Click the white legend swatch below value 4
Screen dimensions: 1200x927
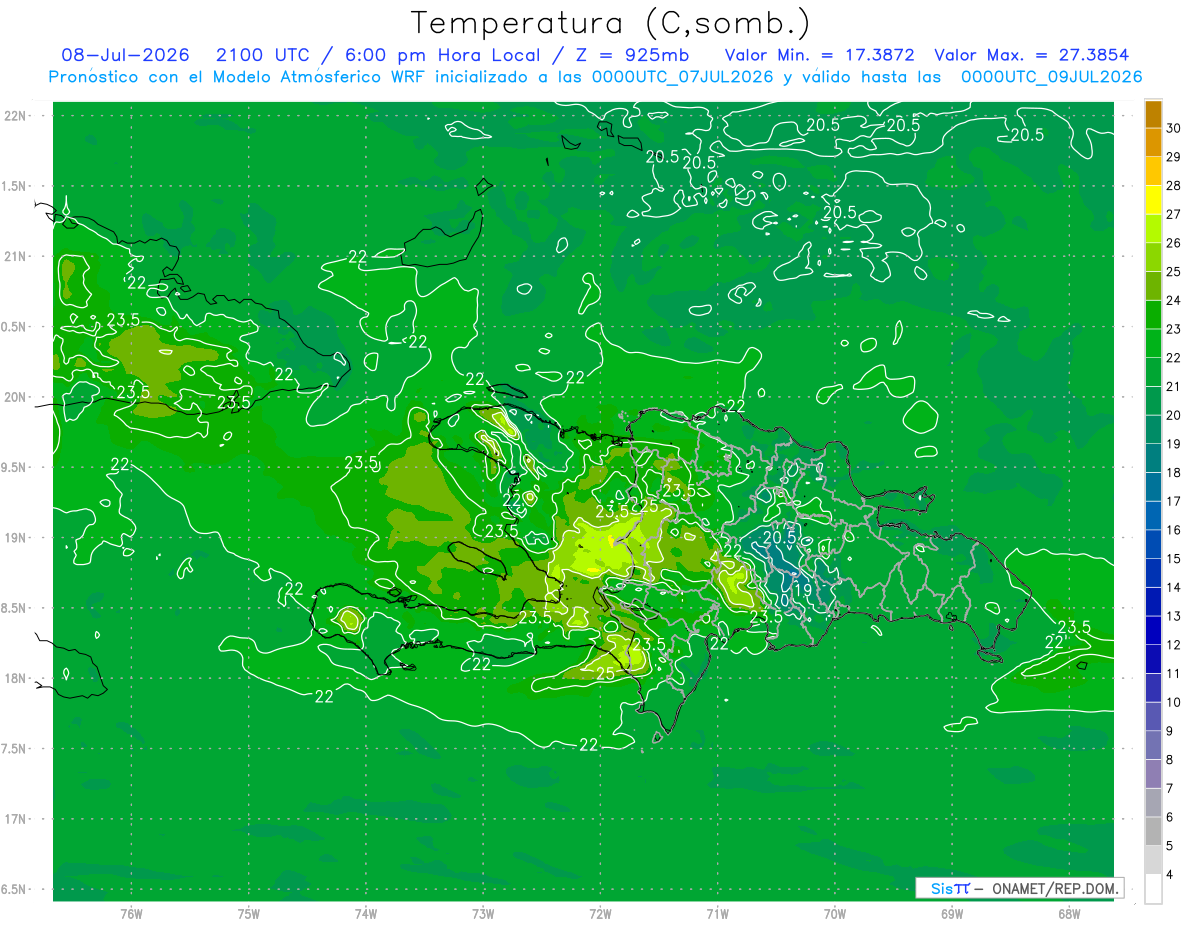(1153, 888)
